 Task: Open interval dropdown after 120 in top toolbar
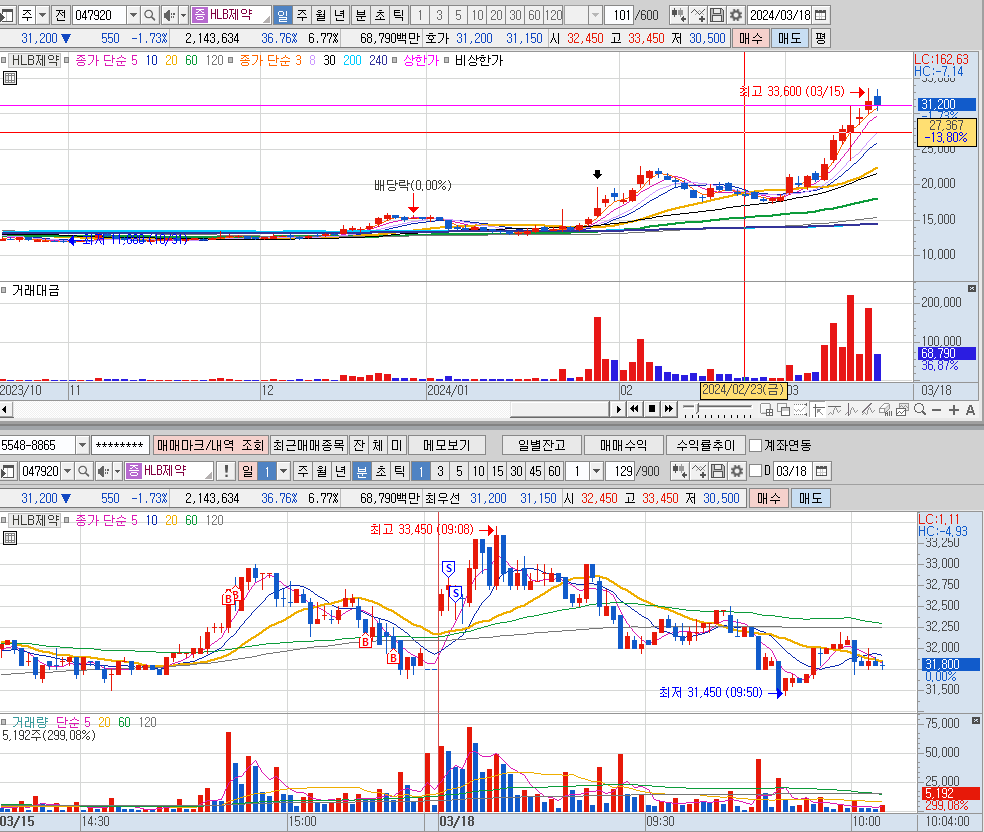coord(596,15)
